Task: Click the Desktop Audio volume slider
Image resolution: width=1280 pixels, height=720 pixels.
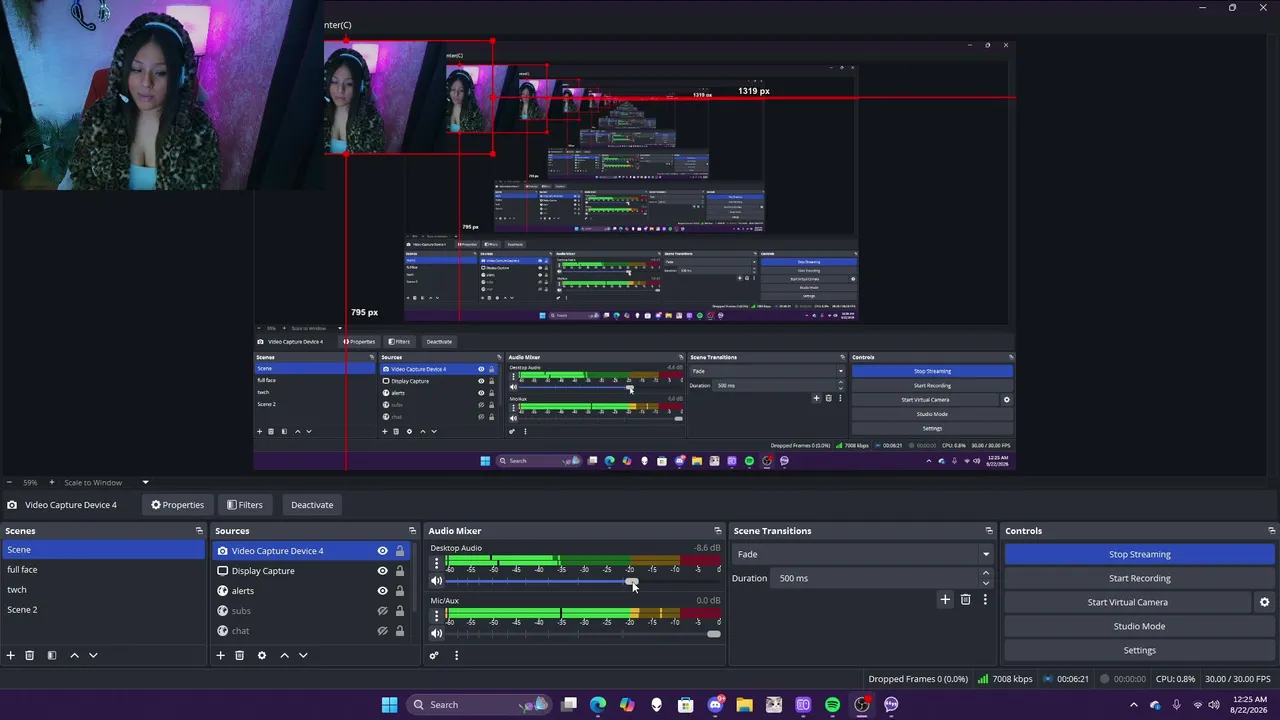Action: 583,581
